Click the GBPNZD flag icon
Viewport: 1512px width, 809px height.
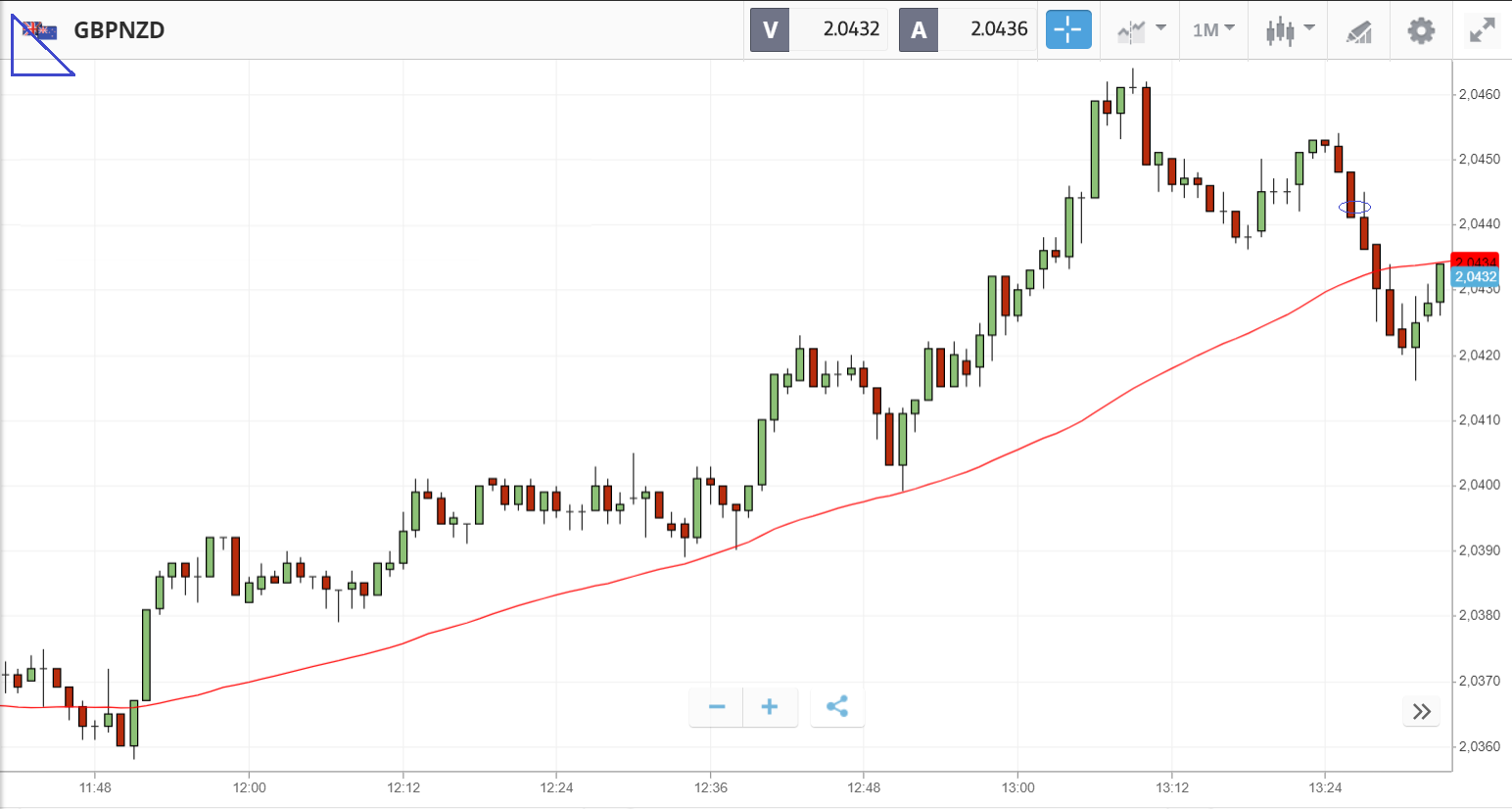click(x=40, y=30)
